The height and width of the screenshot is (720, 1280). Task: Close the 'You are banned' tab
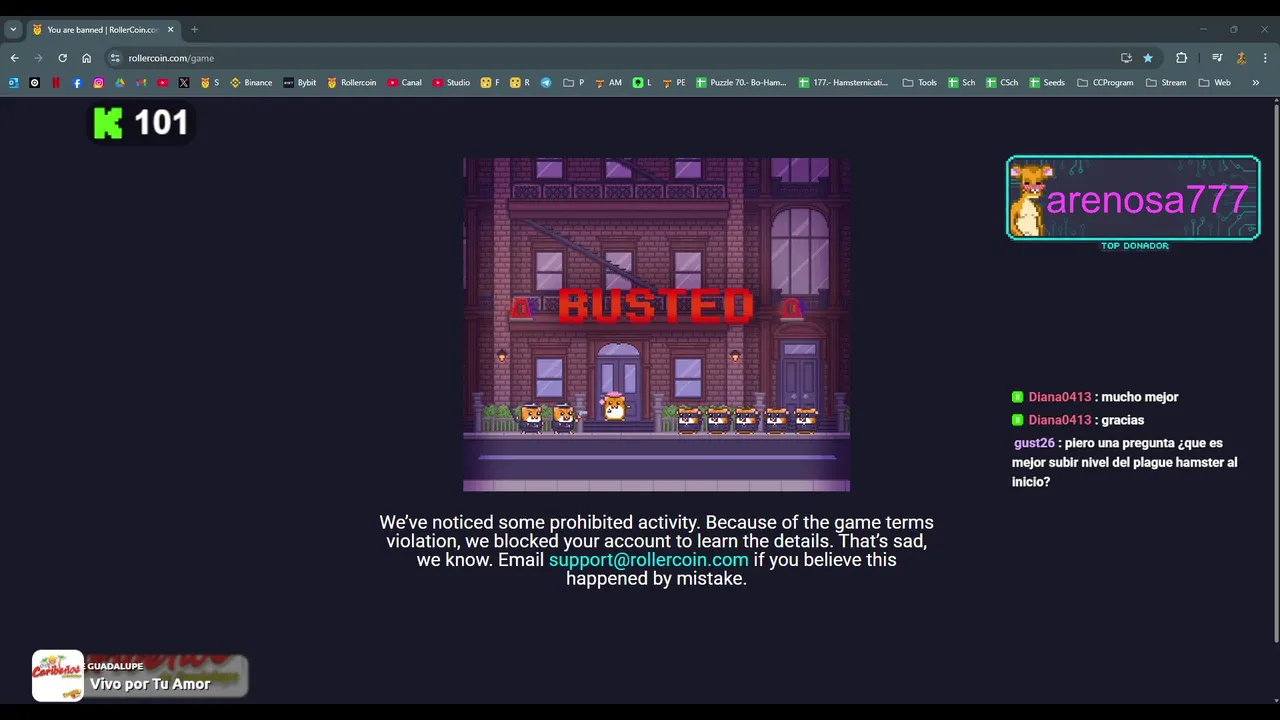(170, 30)
